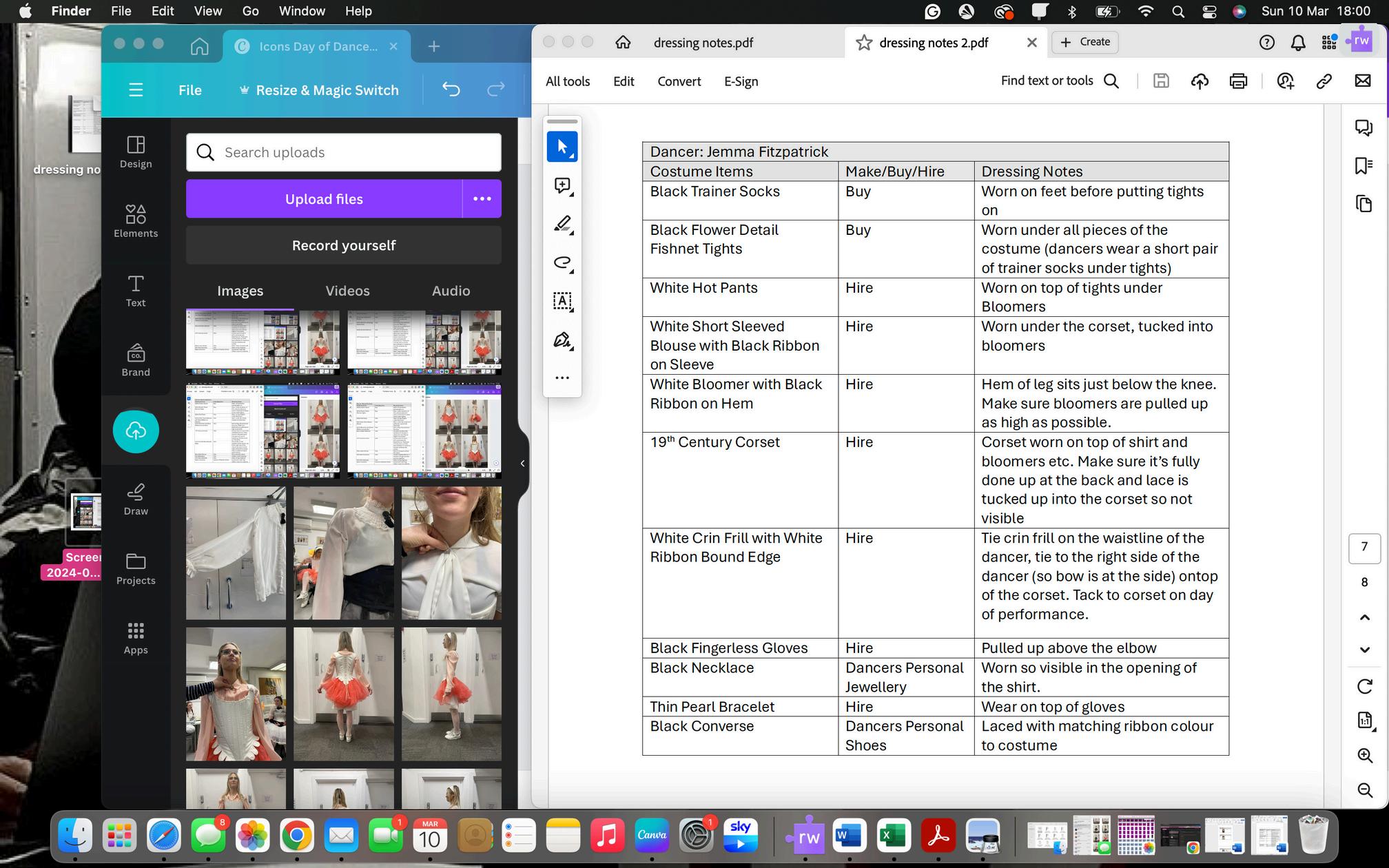Open the Upload files more options menu
The image size is (1389, 868).
click(x=482, y=199)
